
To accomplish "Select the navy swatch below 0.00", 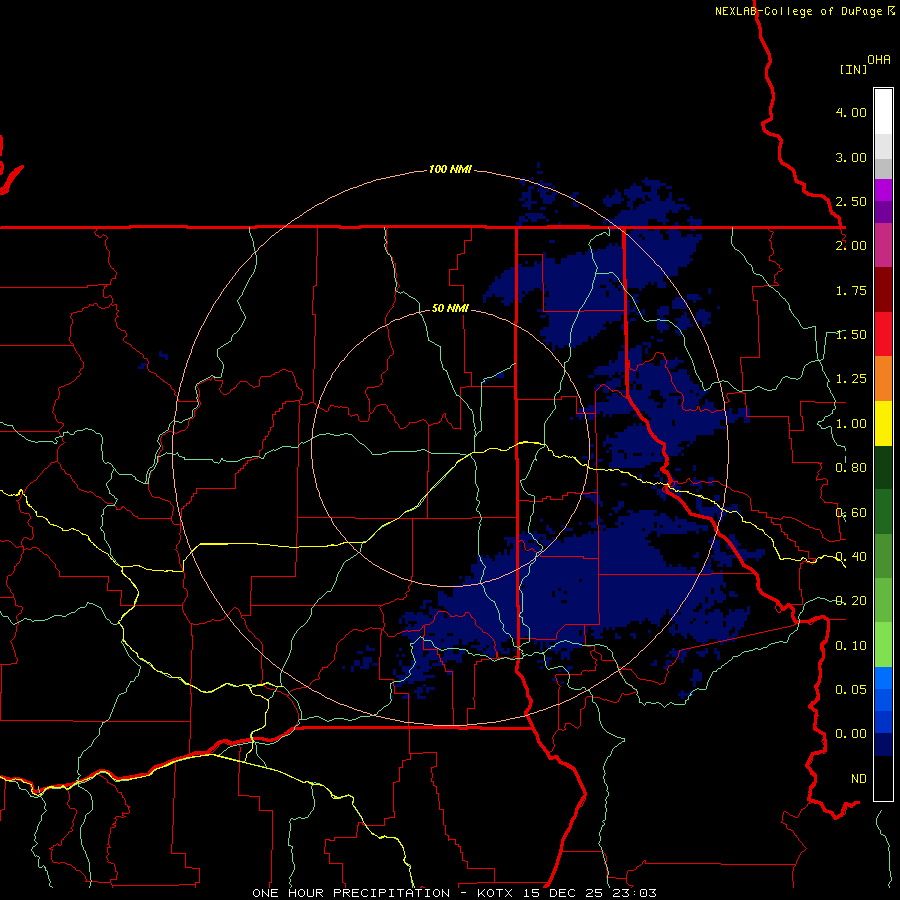I will click(x=883, y=744).
